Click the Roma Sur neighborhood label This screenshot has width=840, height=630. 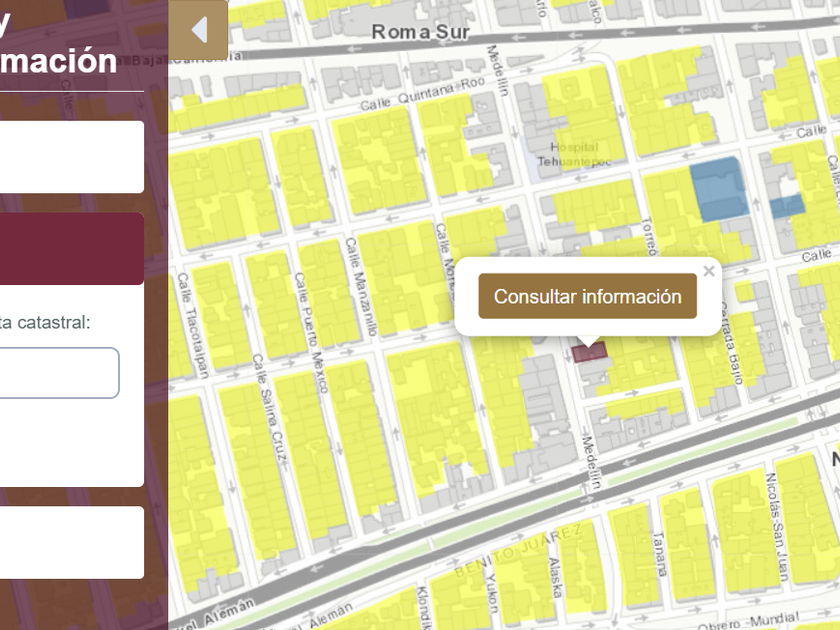click(x=420, y=32)
